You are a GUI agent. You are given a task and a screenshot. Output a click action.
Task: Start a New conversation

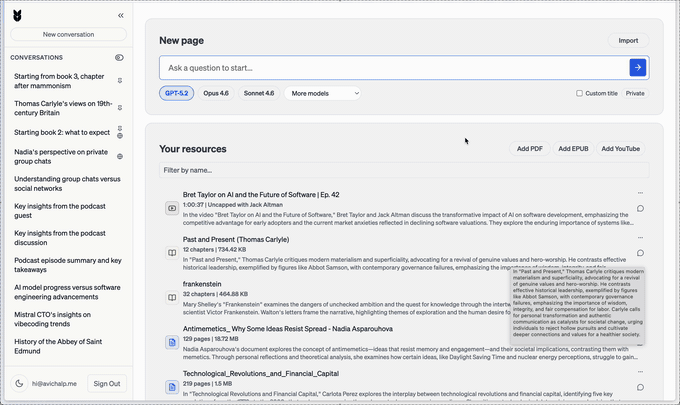coord(68,34)
